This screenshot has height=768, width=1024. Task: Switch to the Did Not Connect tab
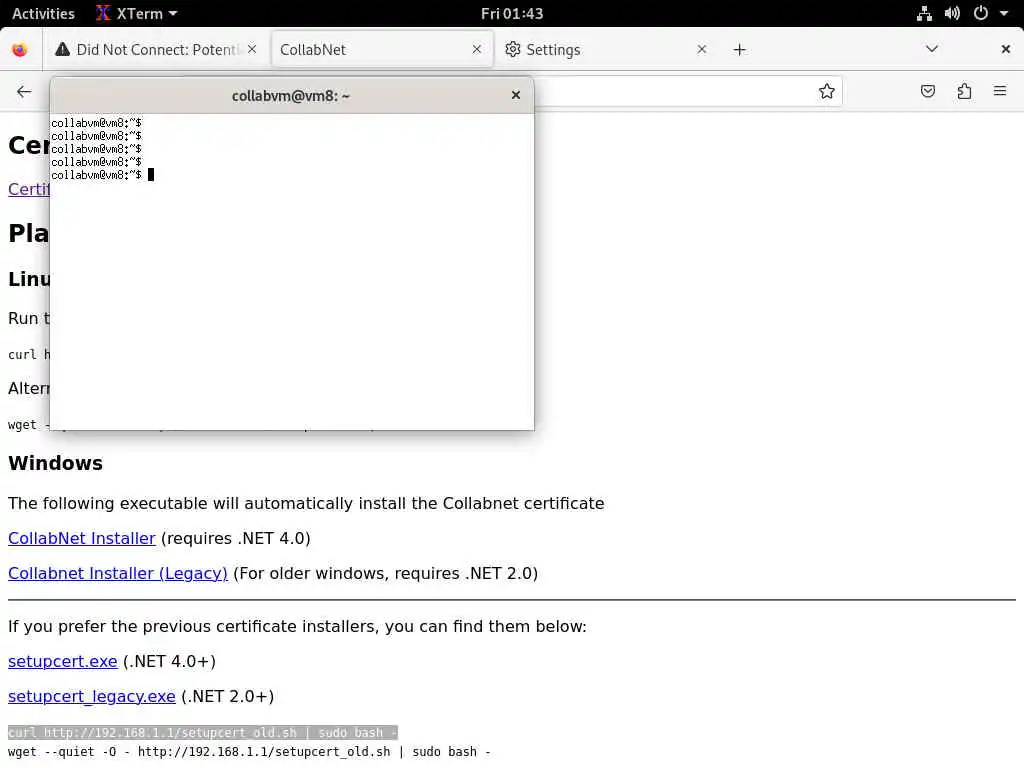point(155,50)
